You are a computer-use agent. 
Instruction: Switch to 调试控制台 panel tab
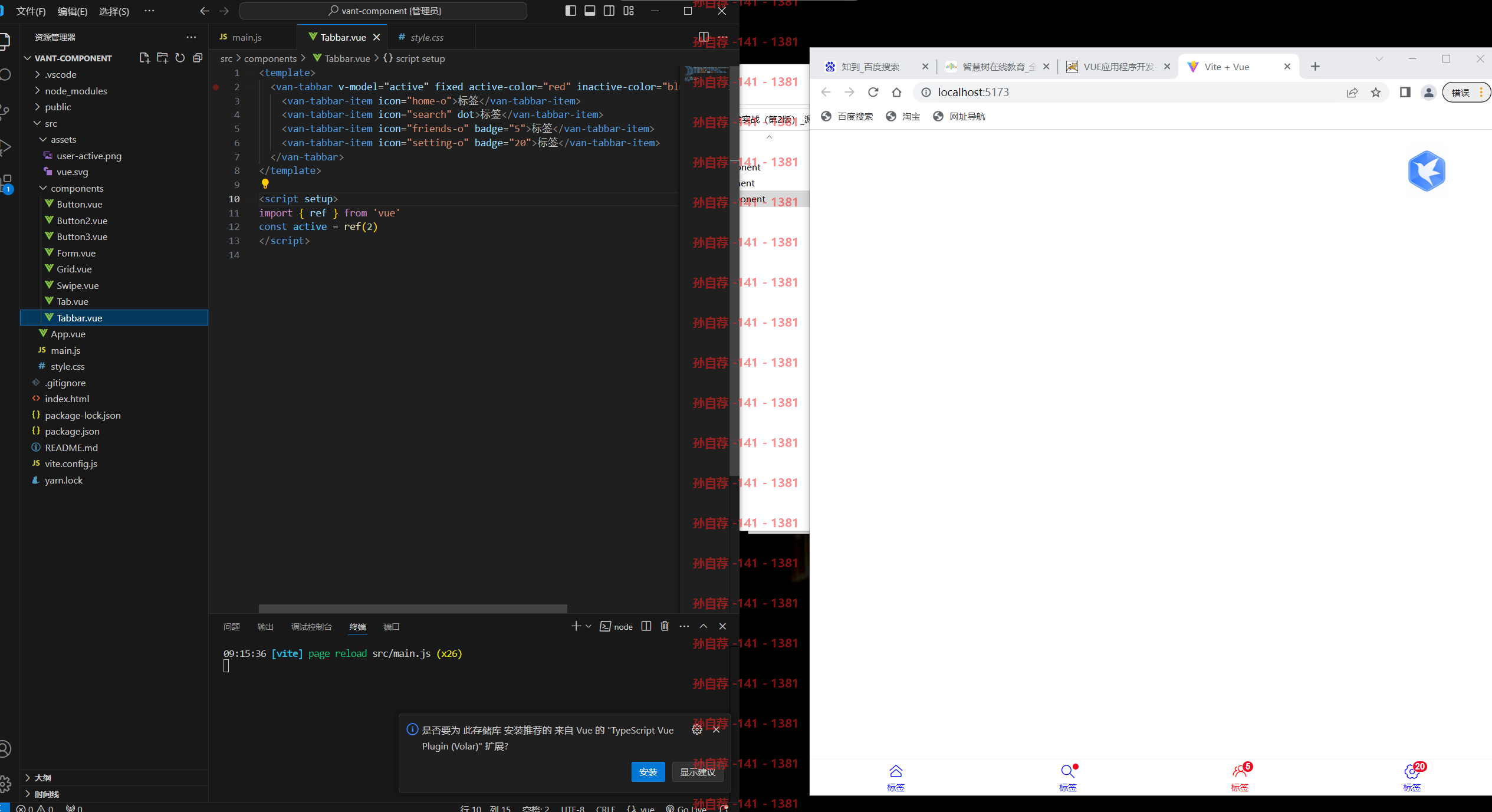pyautogui.click(x=311, y=627)
